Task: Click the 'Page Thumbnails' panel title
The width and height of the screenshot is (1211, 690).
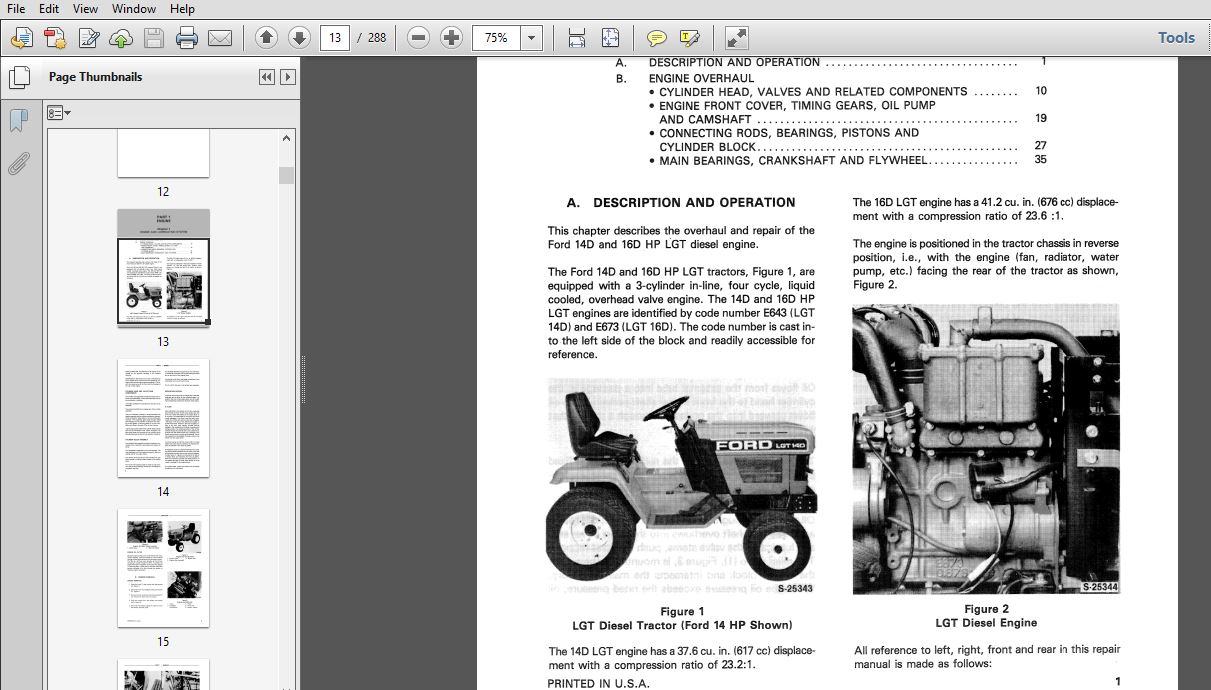Action: pyautogui.click(x=95, y=77)
